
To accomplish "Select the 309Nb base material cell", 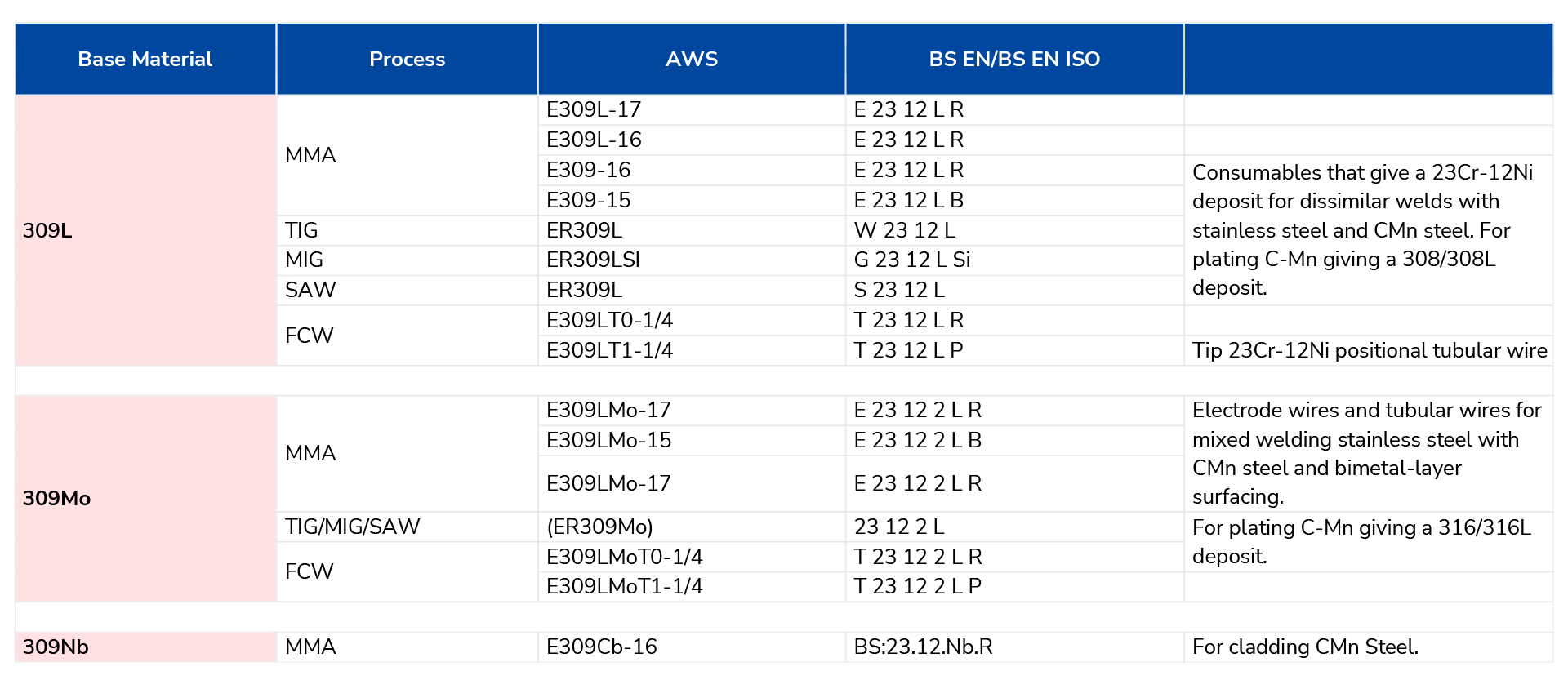I will pos(145,647).
